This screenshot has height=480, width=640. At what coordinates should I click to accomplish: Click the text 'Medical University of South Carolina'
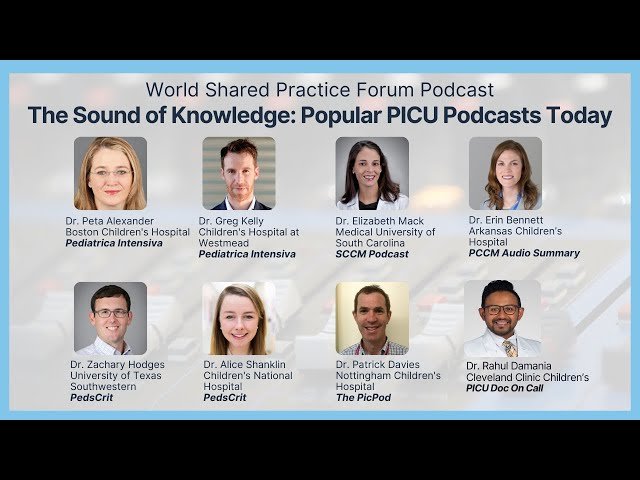point(385,237)
